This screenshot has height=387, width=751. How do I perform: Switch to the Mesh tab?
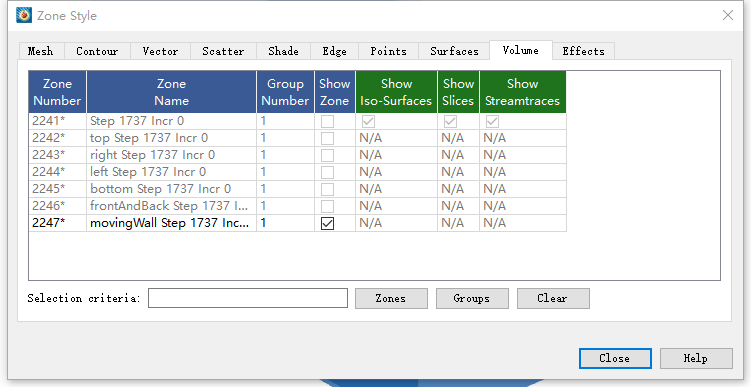click(41, 51)
